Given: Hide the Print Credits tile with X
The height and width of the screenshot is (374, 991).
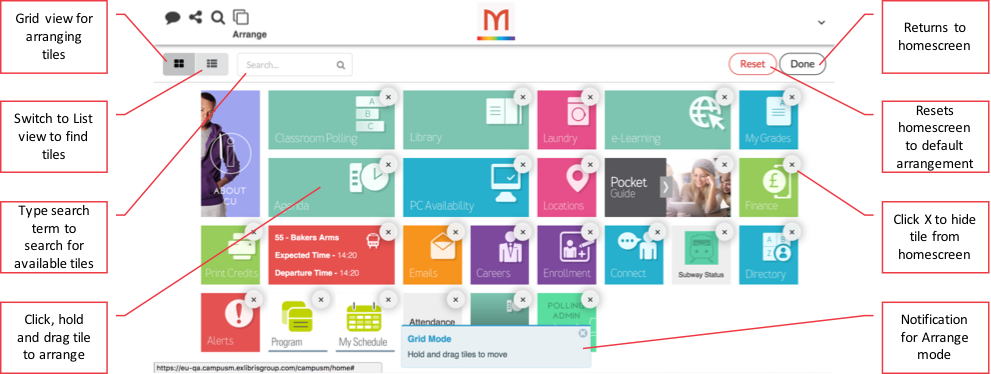Looking at the screenshot, I should [253, 232].
